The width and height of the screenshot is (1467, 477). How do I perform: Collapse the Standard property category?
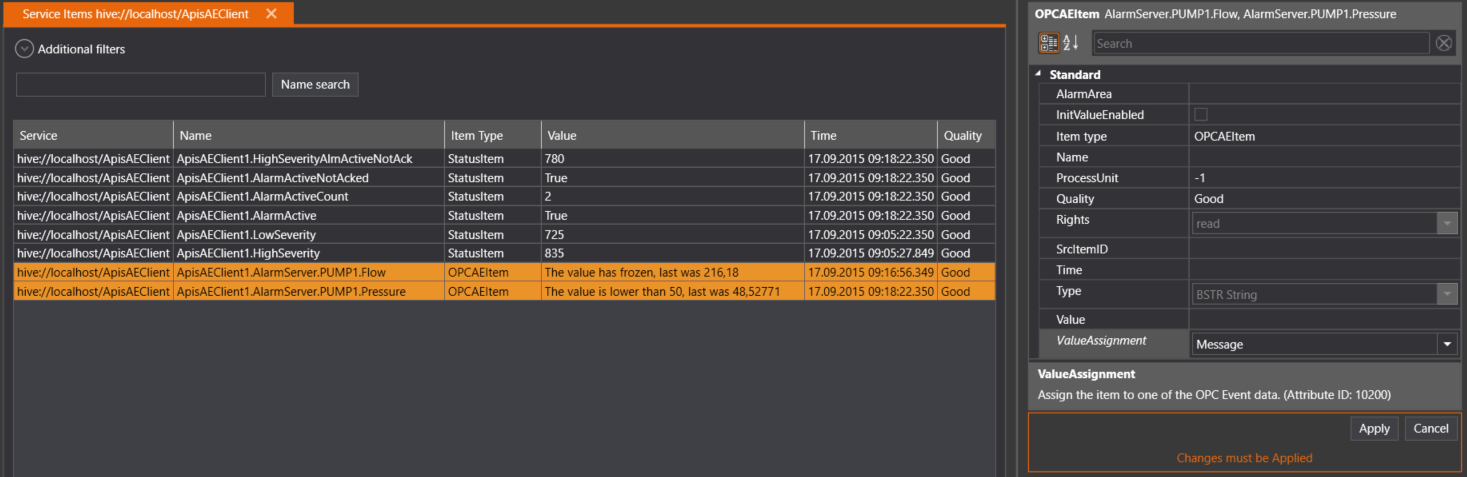point(1039,75)
